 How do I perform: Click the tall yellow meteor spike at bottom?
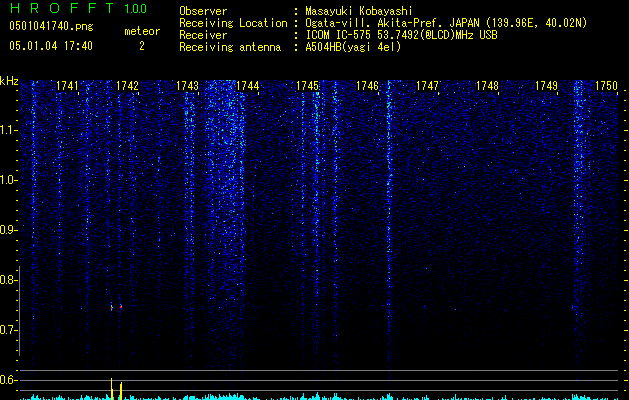(x=112, y=389)
